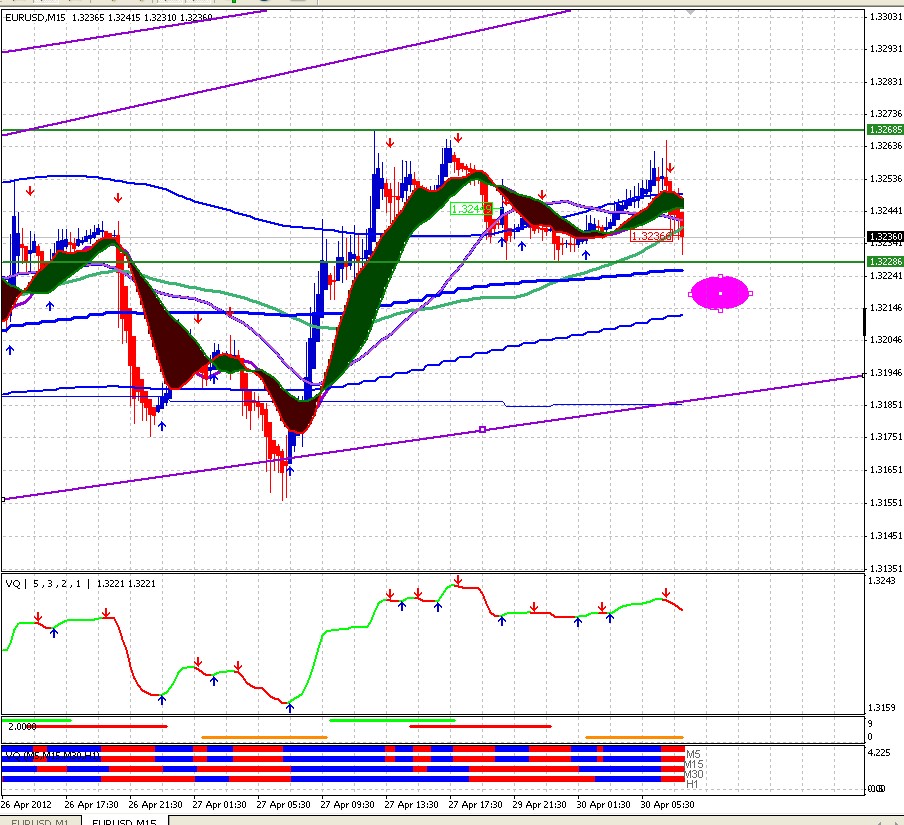The width and height of the screenshot is (904, 825).
Task: Click topmost red arrow in VQ indicator window
Action: (458, 580)
